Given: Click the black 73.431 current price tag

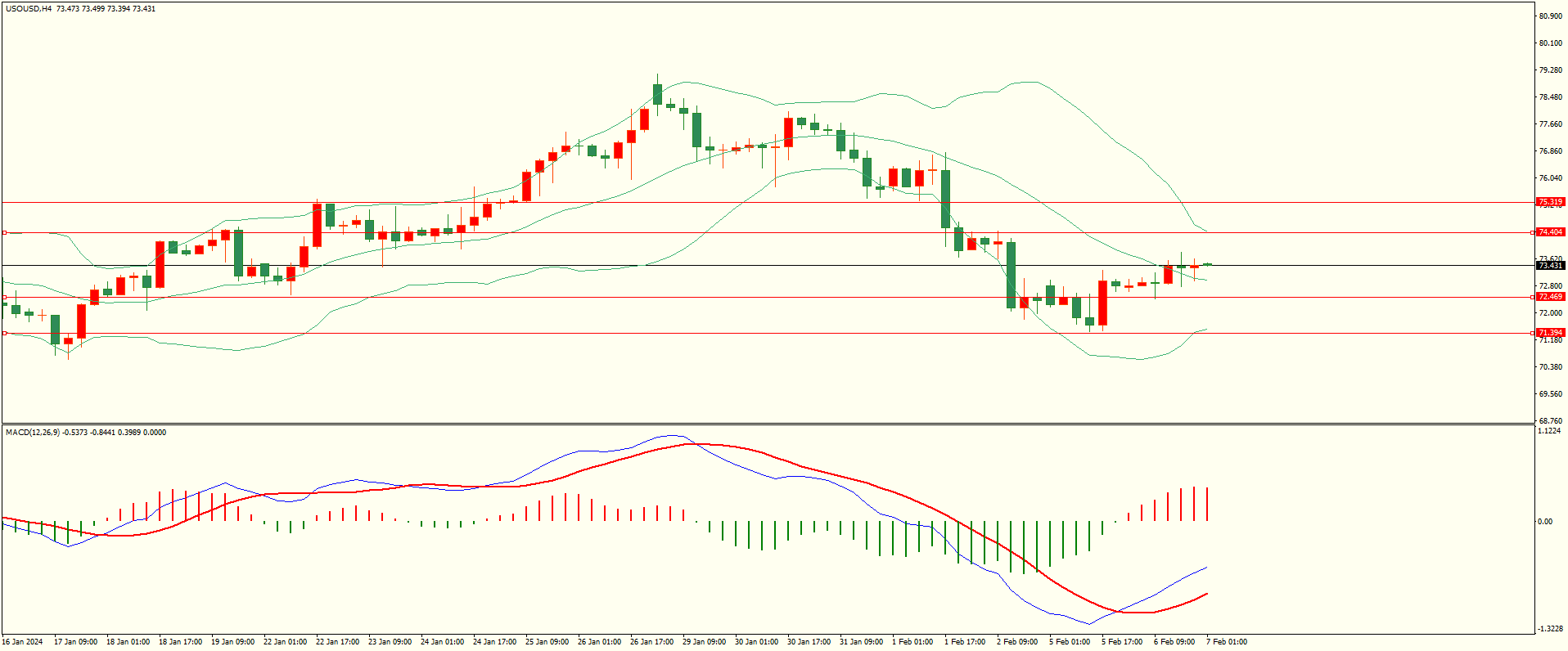Looking at the screenshot, I should pyautogui.click(x=1550, y=265).
